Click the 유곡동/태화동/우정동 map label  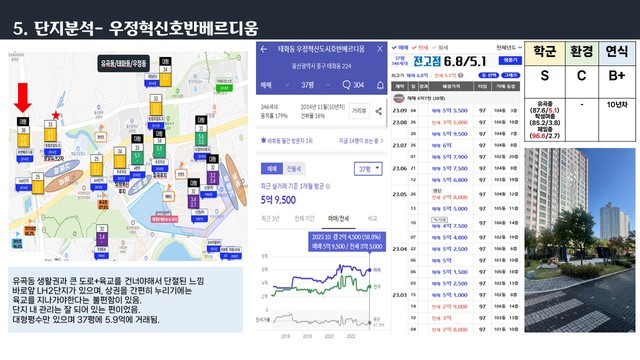[124, 63]
